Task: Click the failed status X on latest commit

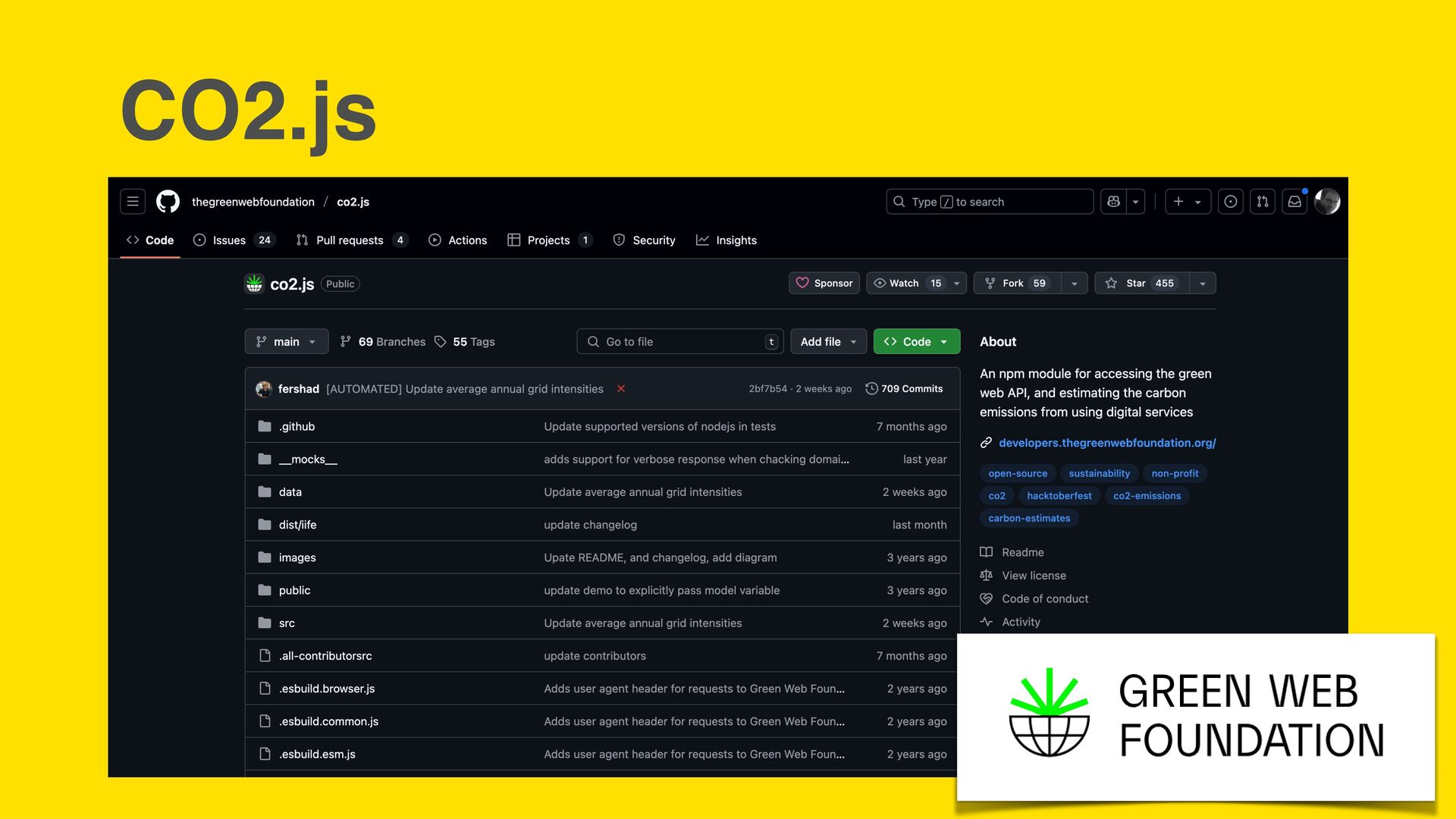Action: pyautogui.click(x=621, y=389)
